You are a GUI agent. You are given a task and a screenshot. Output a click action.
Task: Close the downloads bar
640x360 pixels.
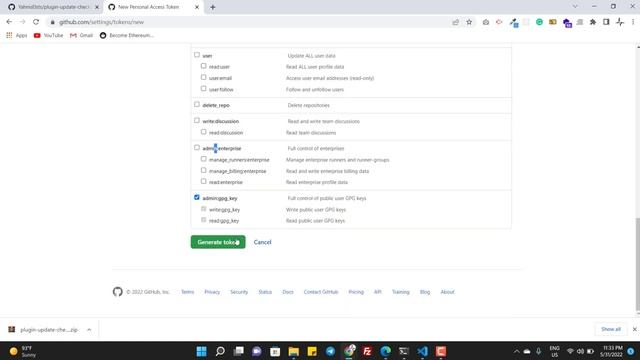click(x=634, y=329)
